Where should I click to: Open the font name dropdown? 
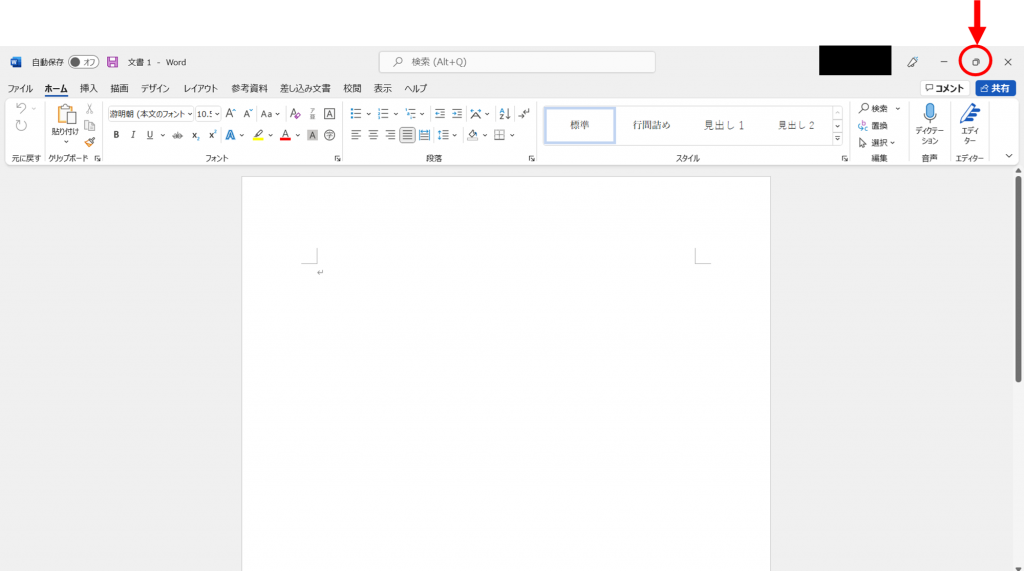coord(189,114)
